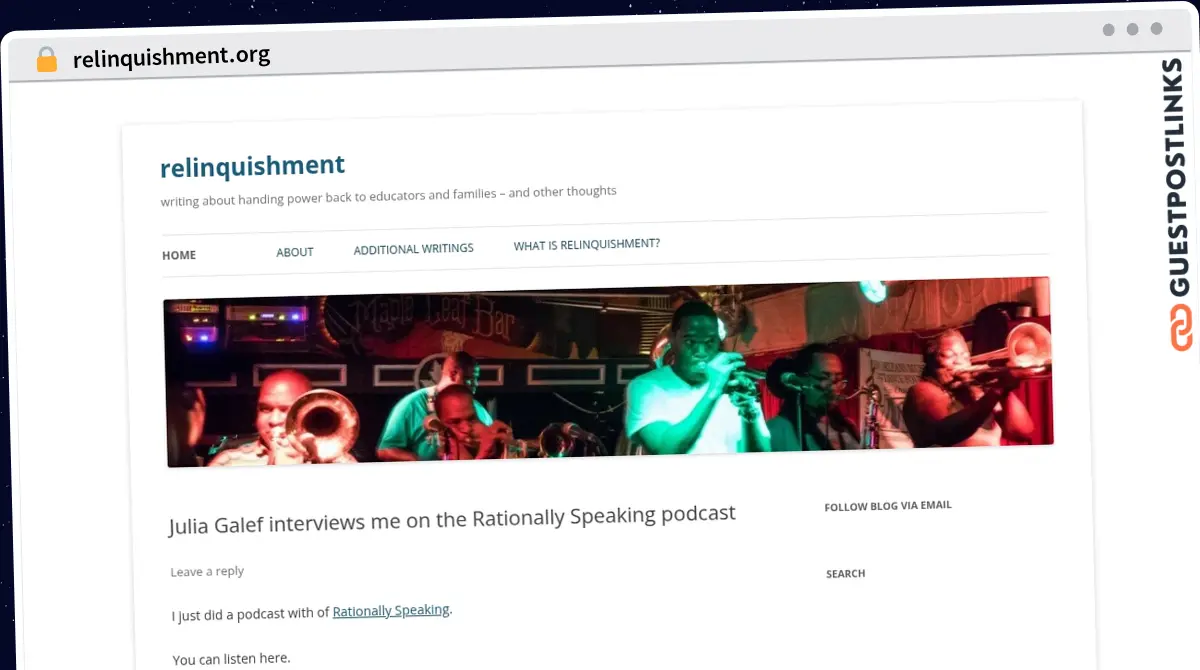Go to the HOME menu item

[x=179, y=255]
